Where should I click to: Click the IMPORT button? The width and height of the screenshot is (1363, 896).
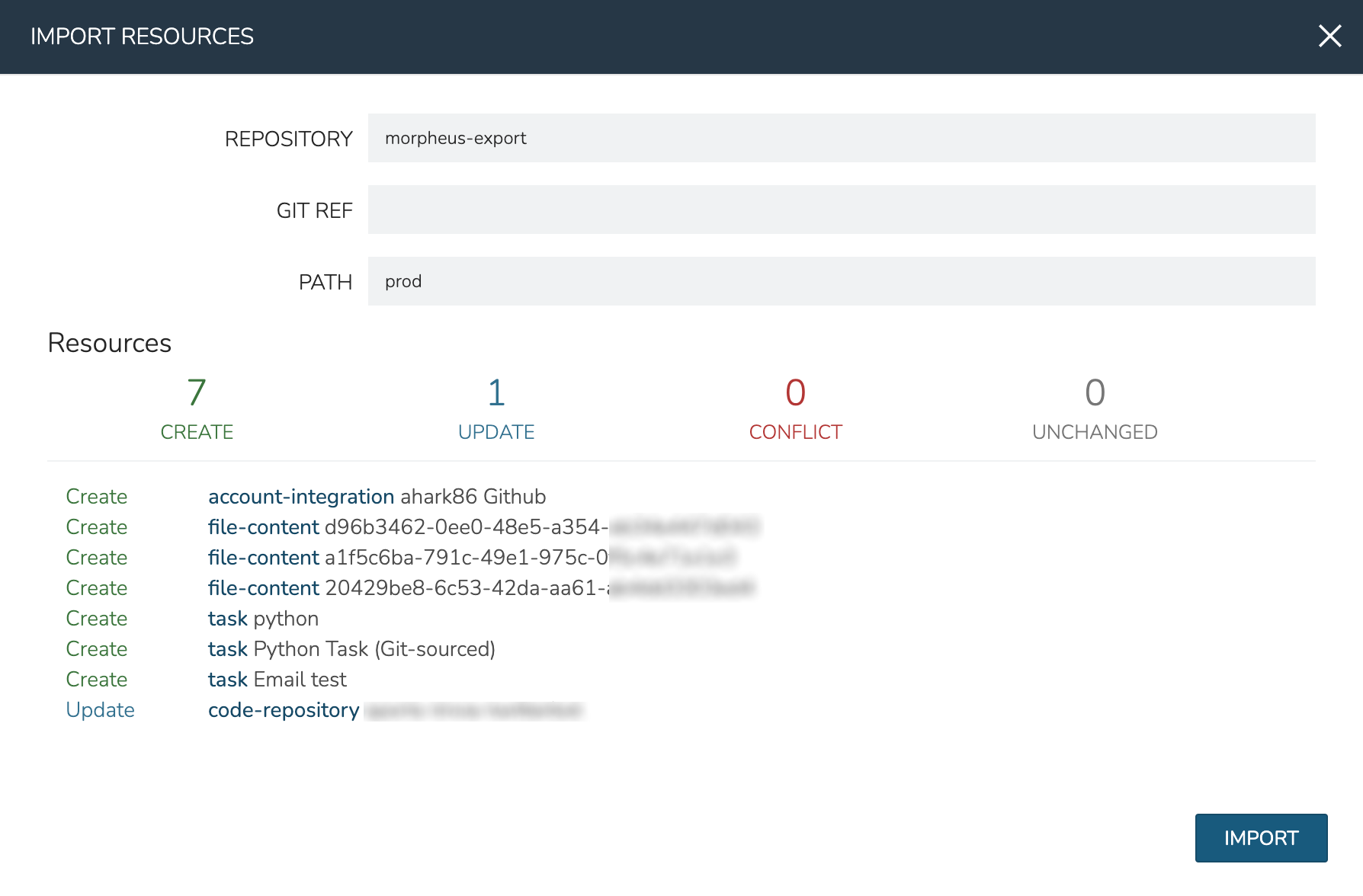1261,838
